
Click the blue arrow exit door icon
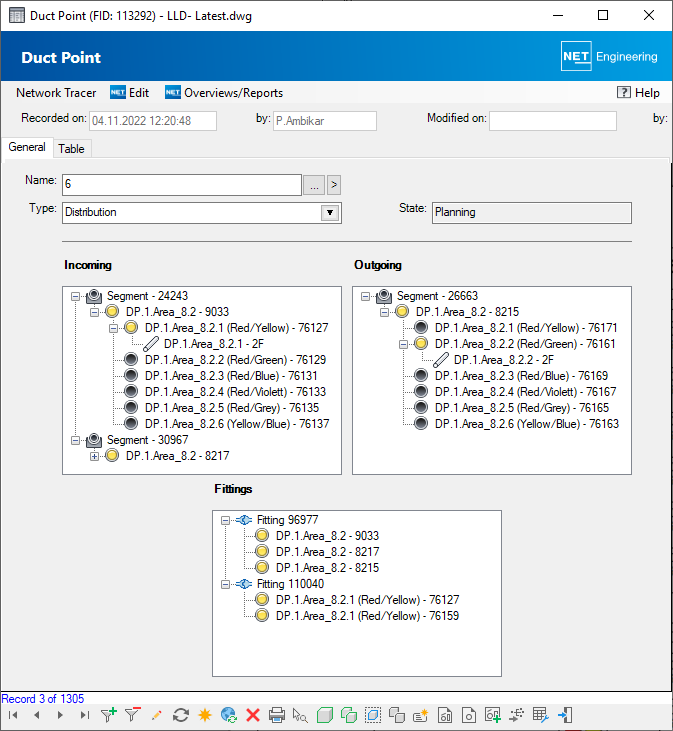565,715
